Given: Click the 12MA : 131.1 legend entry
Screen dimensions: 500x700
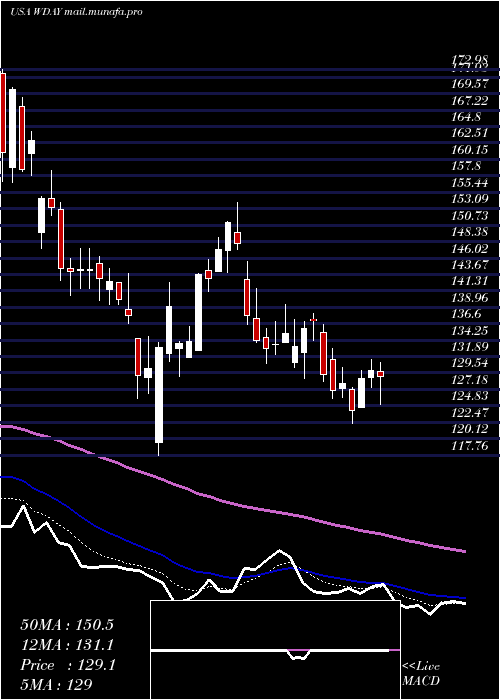Looking at the screenshot, I should [67, 645].
